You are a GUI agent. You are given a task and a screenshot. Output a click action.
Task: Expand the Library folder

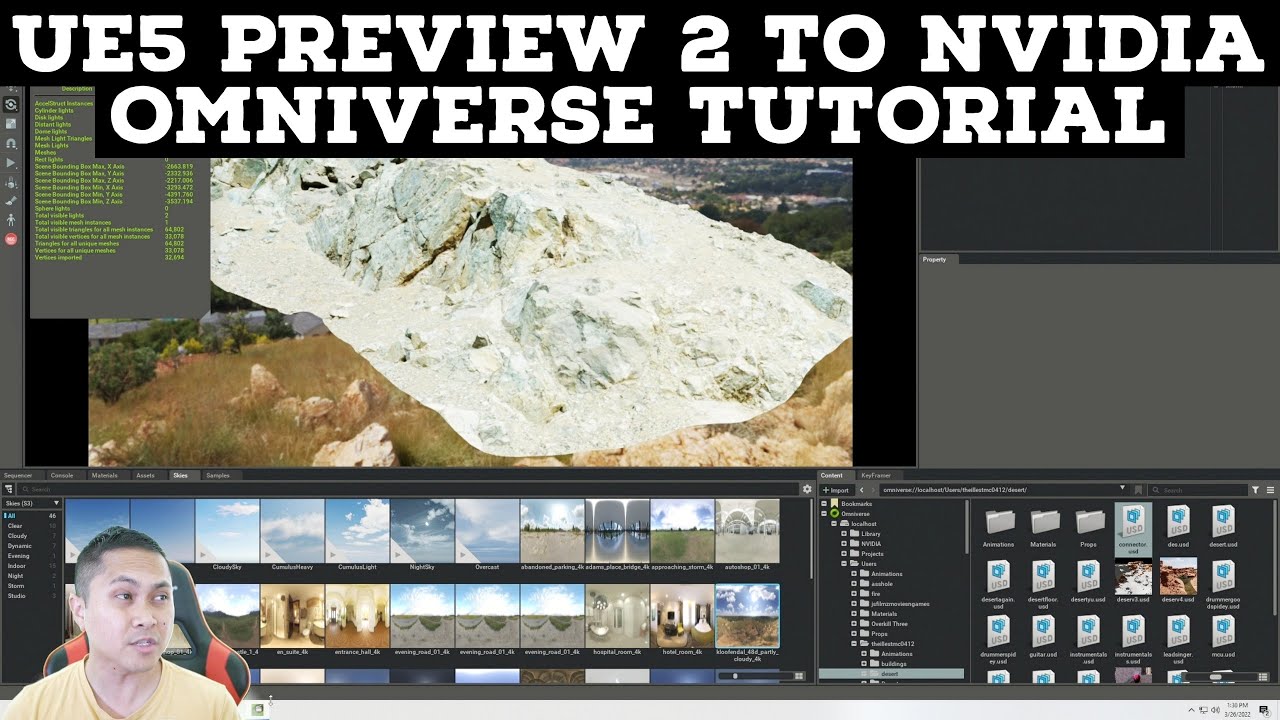pyautogui.click(x=844, y=534)
